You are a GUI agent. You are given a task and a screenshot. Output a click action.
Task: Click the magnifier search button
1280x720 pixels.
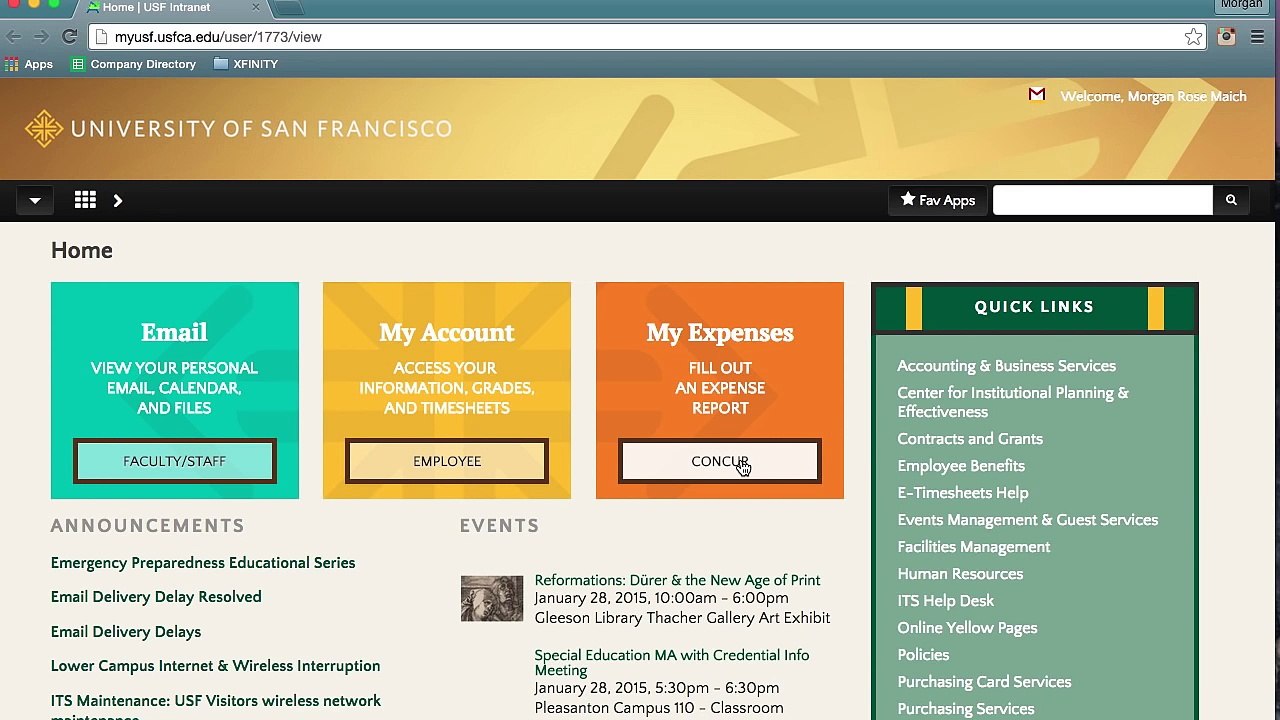[1231, 200]
